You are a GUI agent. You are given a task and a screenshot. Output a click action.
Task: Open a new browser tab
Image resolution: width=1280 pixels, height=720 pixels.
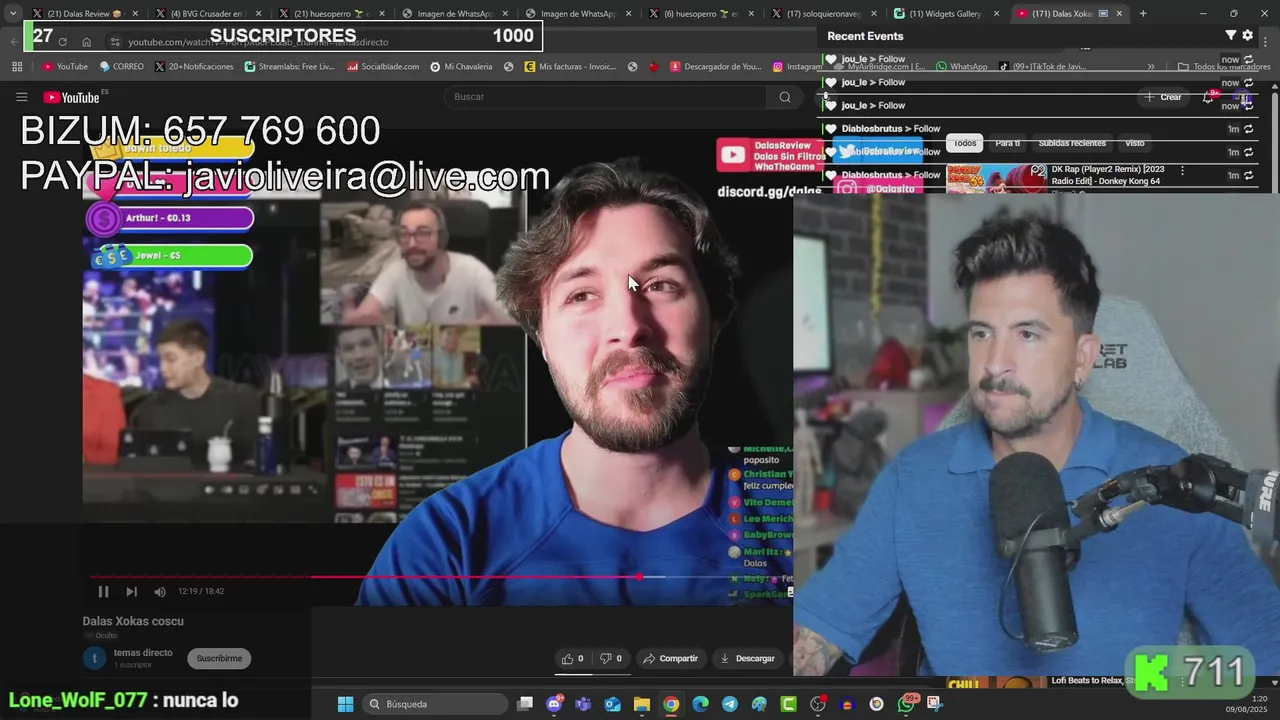[1143, 13]
